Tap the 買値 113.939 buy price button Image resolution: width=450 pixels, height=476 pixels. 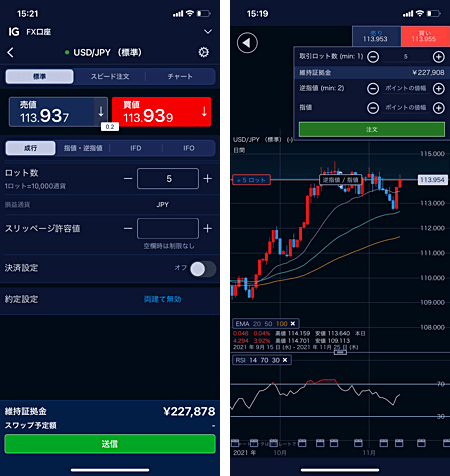[161, 112]
